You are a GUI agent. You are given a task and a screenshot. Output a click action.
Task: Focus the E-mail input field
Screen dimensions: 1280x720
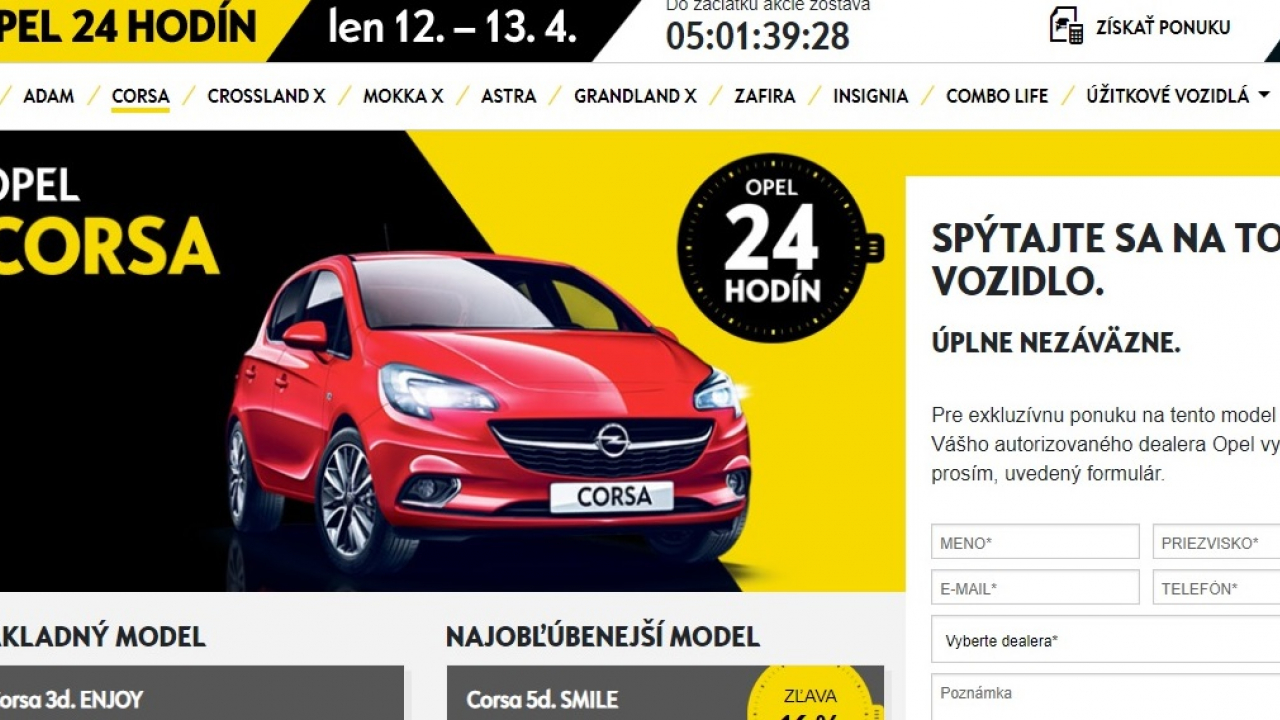[x=1035, y=588]
